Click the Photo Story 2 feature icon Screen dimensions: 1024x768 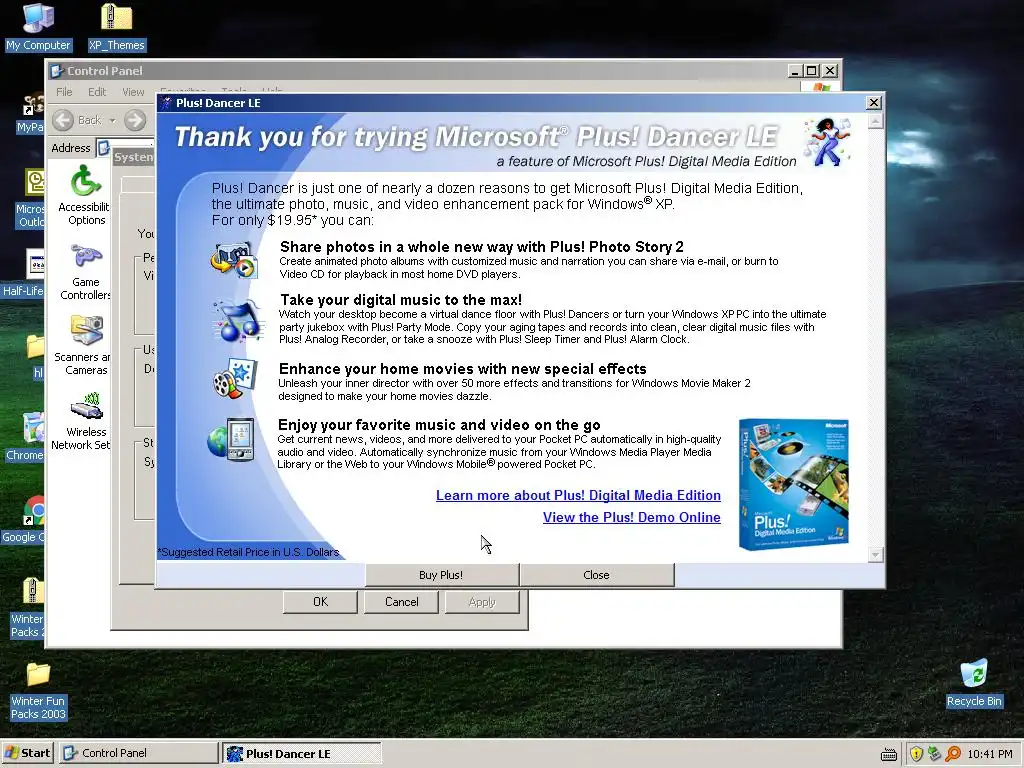tap(234, 259)
